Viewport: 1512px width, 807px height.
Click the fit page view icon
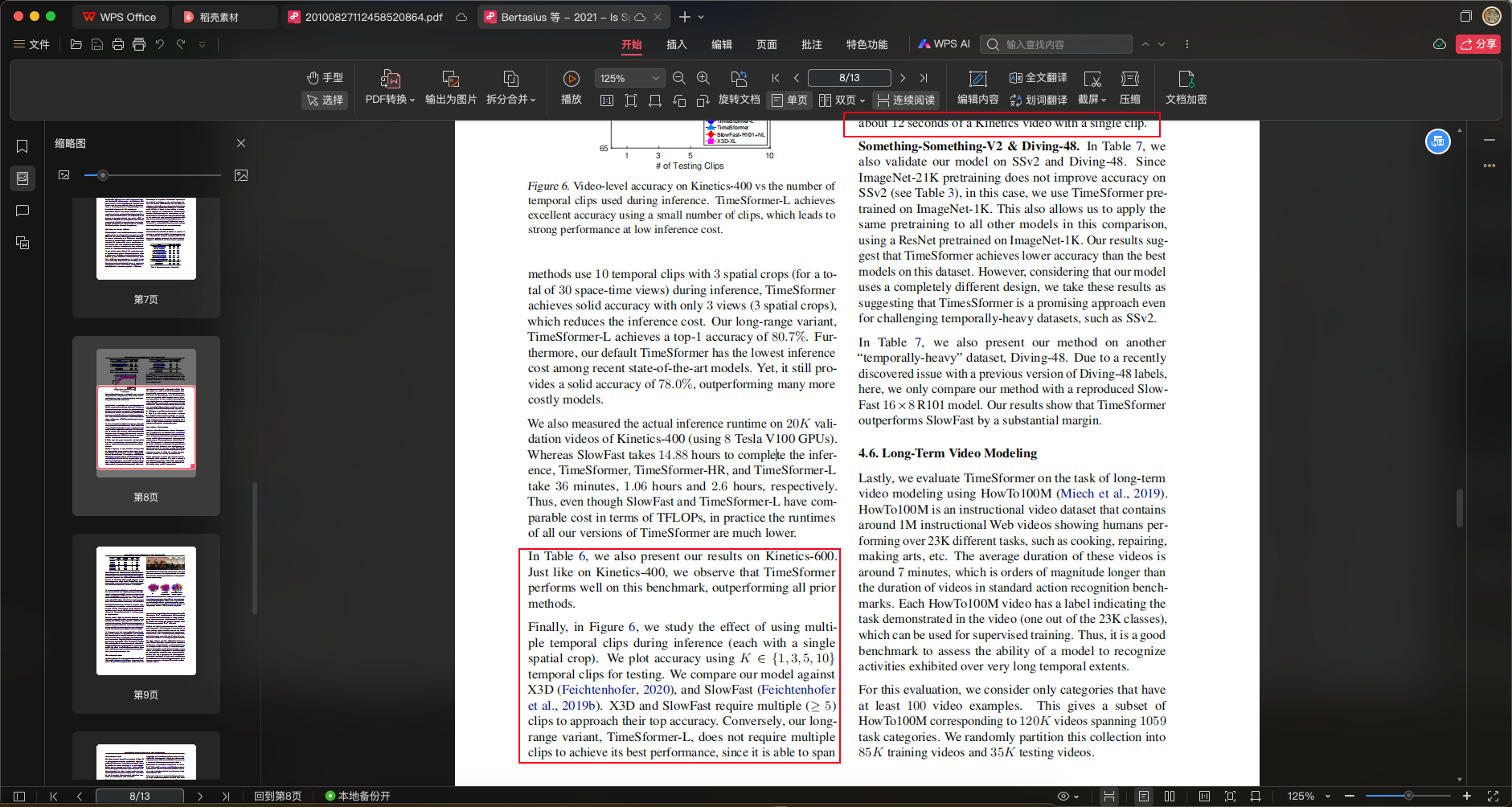[631, 100]
